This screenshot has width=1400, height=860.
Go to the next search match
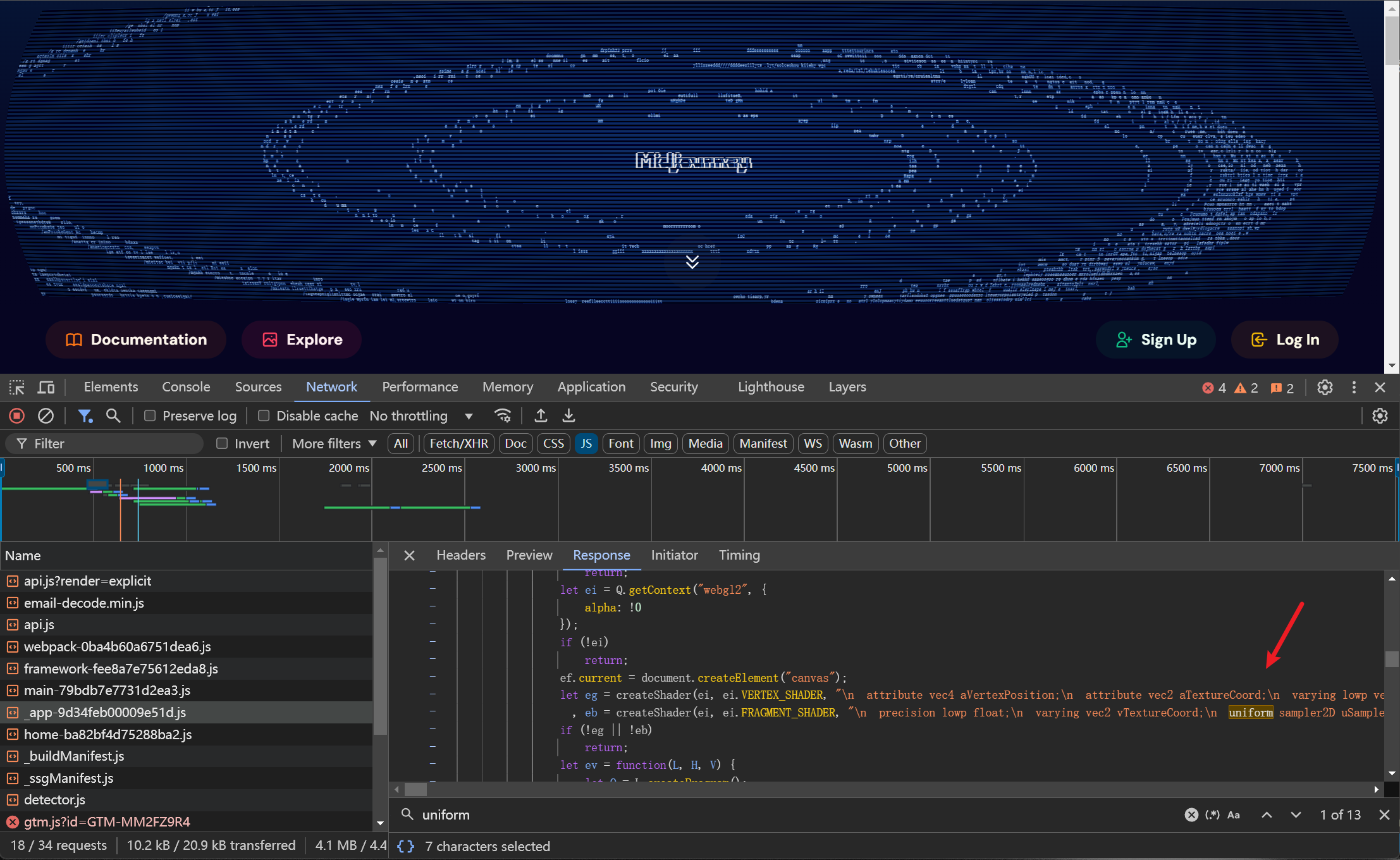[x=1296, y=814]
